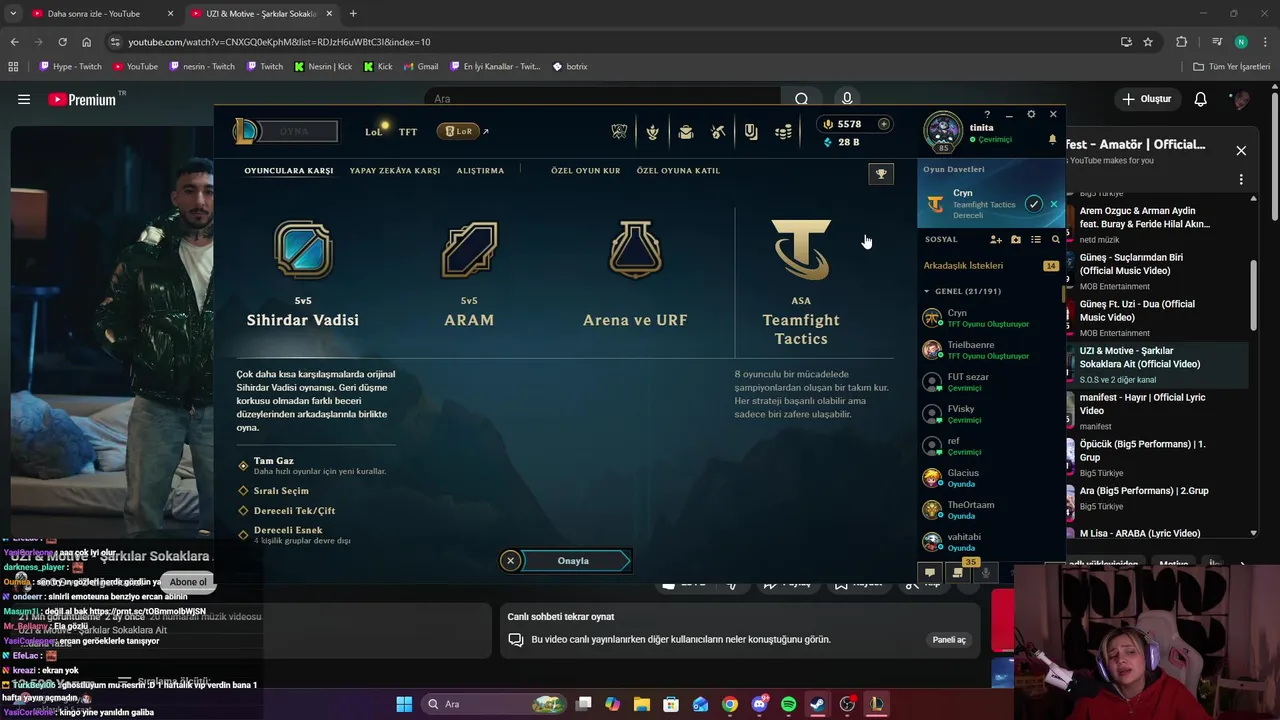Open Özel Oyun Kur tab
The width and height of the screenshot is (1280, 720).
tap(586, 171)
